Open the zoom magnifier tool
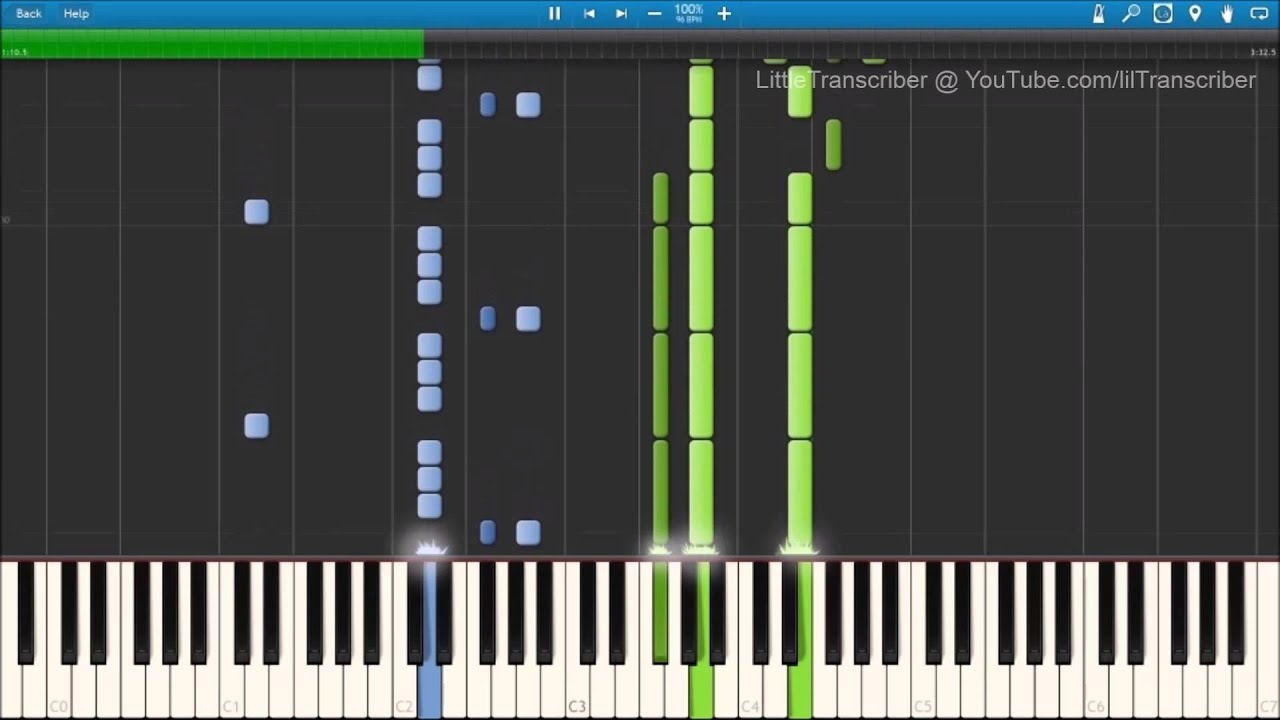 1131,13
